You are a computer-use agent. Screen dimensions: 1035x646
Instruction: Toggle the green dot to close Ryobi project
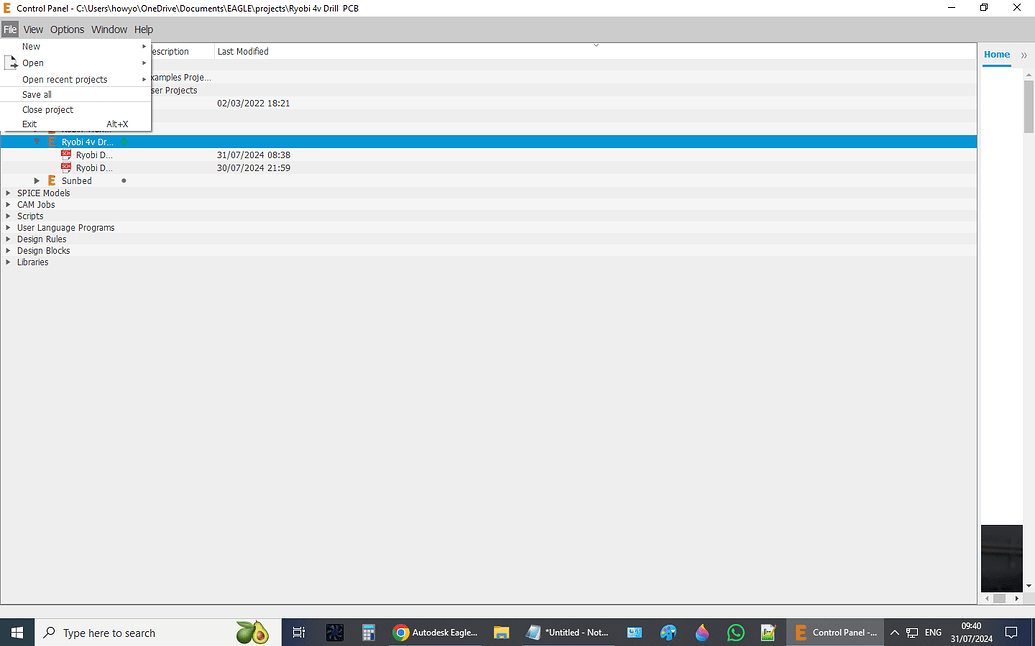124,141
